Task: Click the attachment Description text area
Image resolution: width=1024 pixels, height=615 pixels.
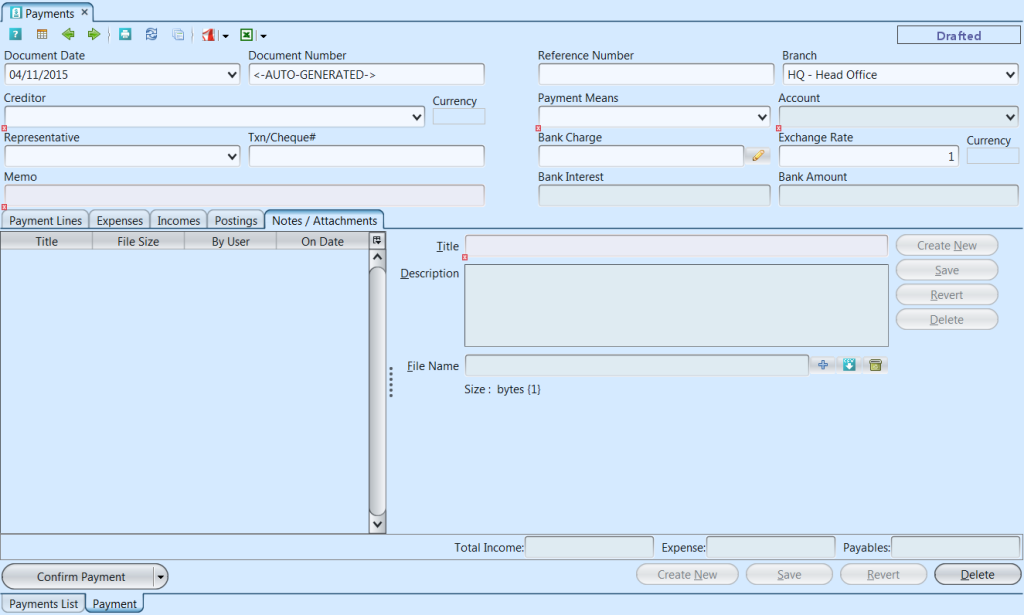Action: pos(676,306)
